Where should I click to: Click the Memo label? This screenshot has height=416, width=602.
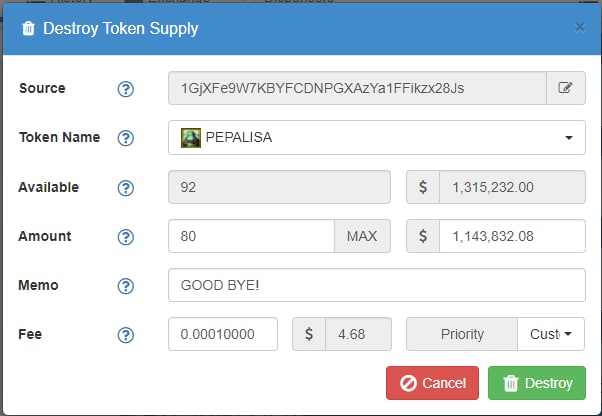(38, 285)
